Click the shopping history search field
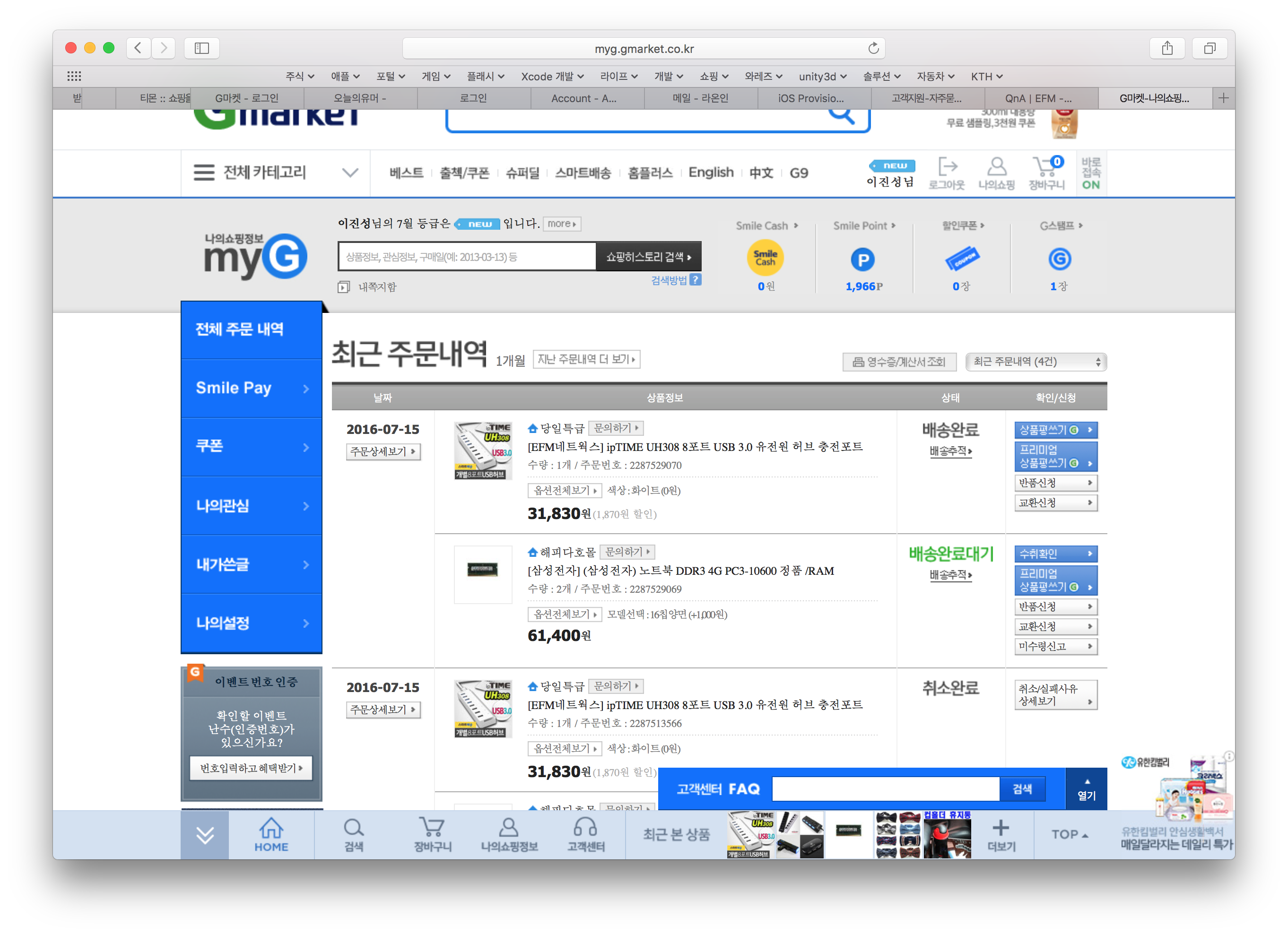1288x935 pixels. tap(467, 257)
